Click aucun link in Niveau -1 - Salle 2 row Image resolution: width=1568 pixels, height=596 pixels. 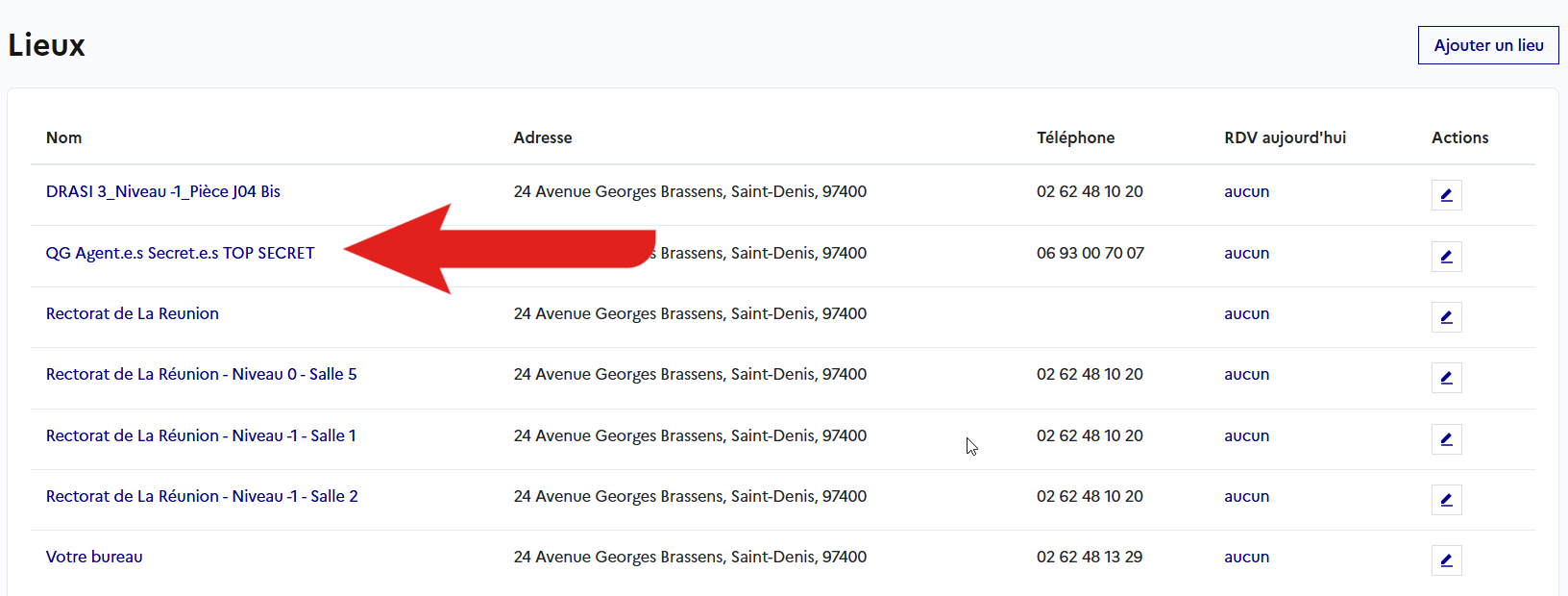[1247, 496]
